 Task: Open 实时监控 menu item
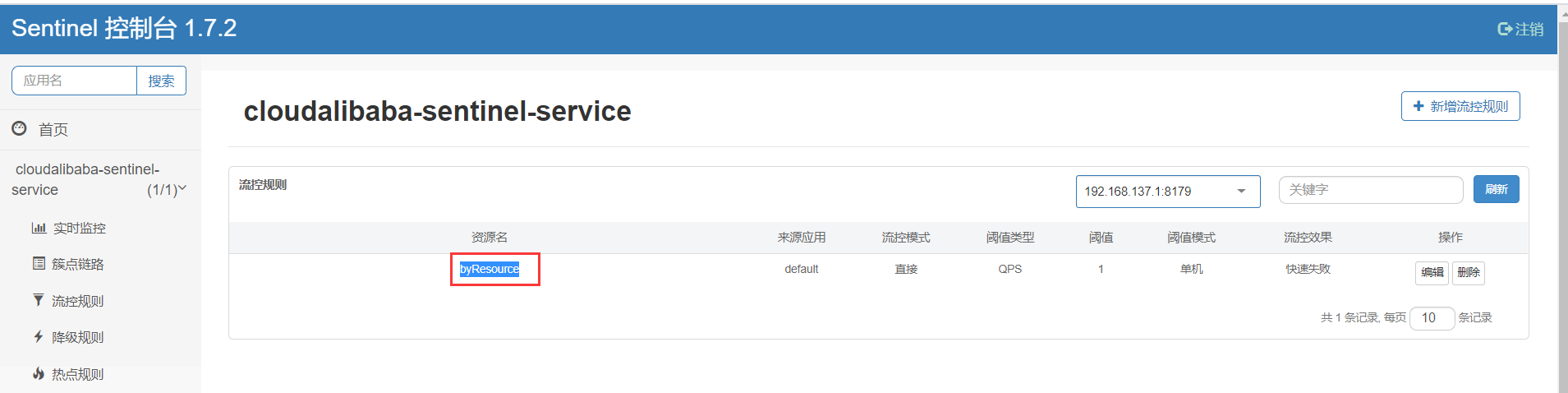(80, 228)
